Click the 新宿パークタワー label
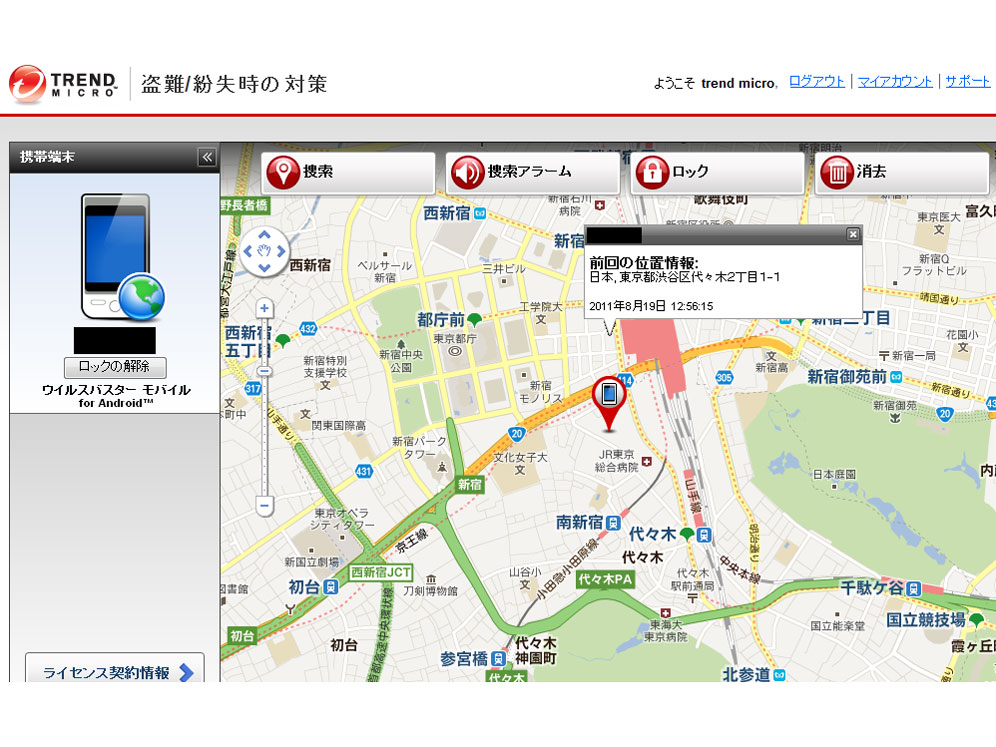The image size is (996, 747). pyautogui.click(x=419, y=448)
